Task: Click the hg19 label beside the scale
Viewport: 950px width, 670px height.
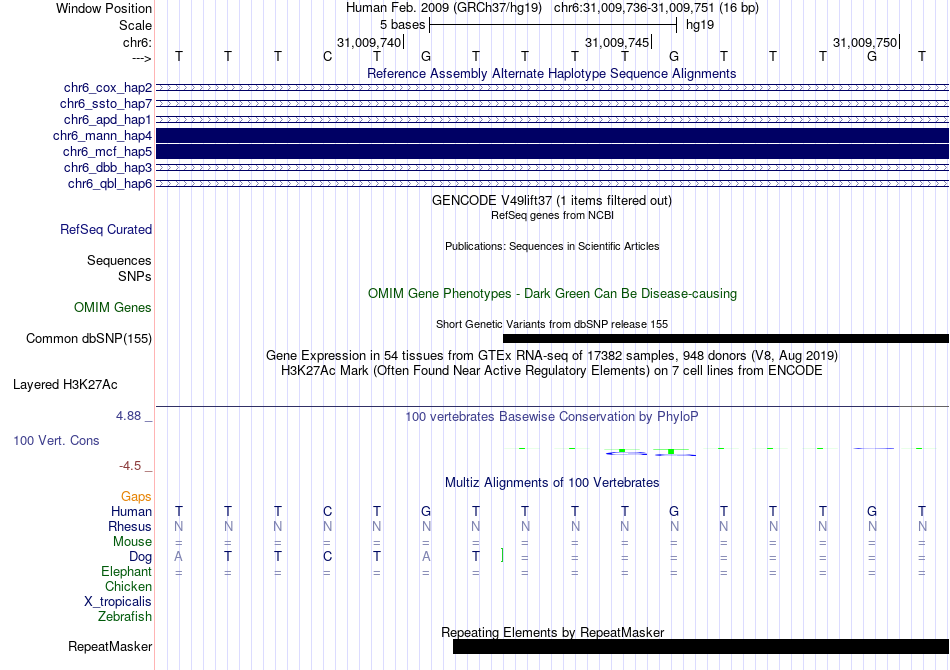Action: click(700, 25)
